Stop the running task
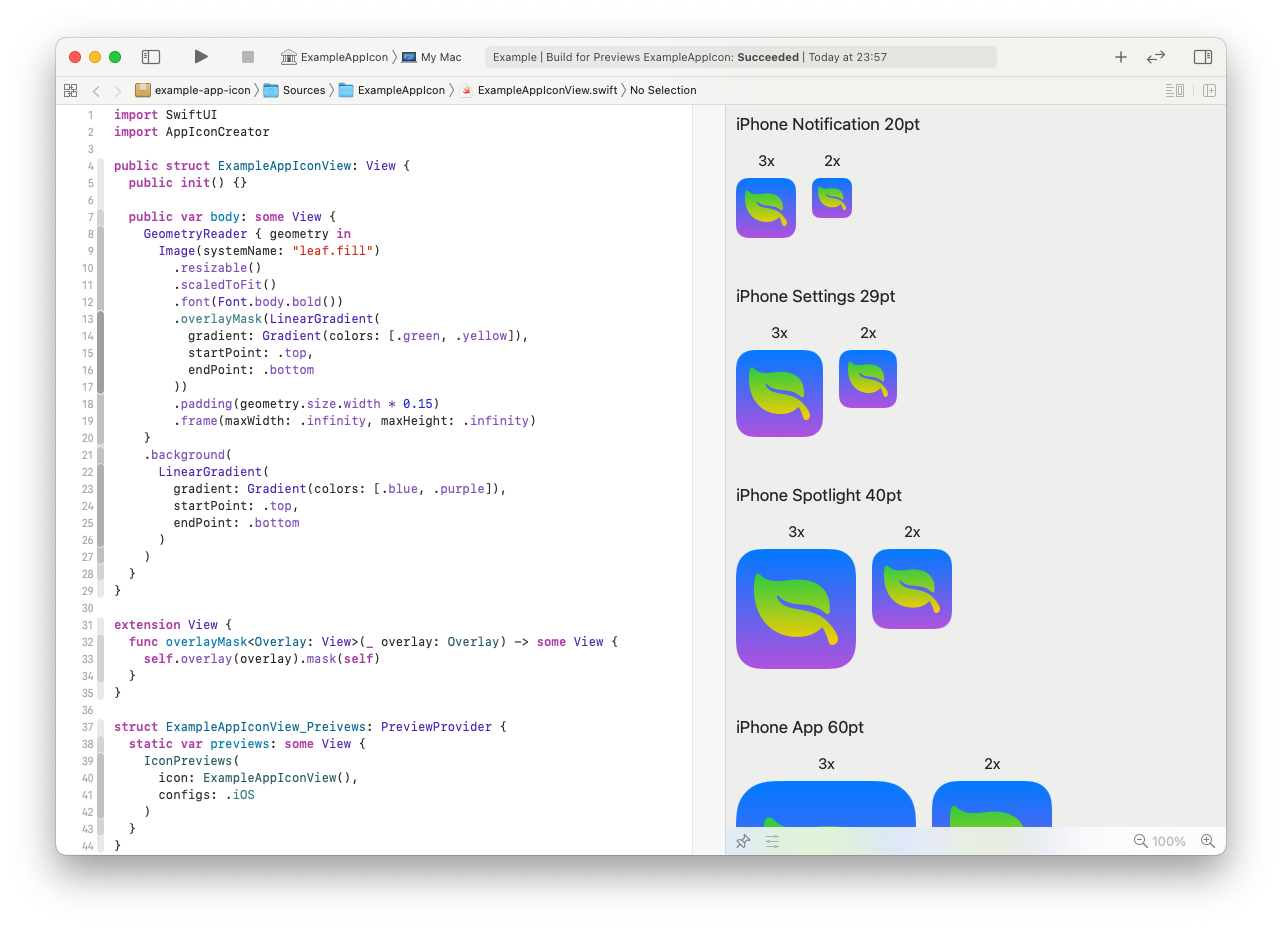 pyautogui.click(x=248, y=57)
